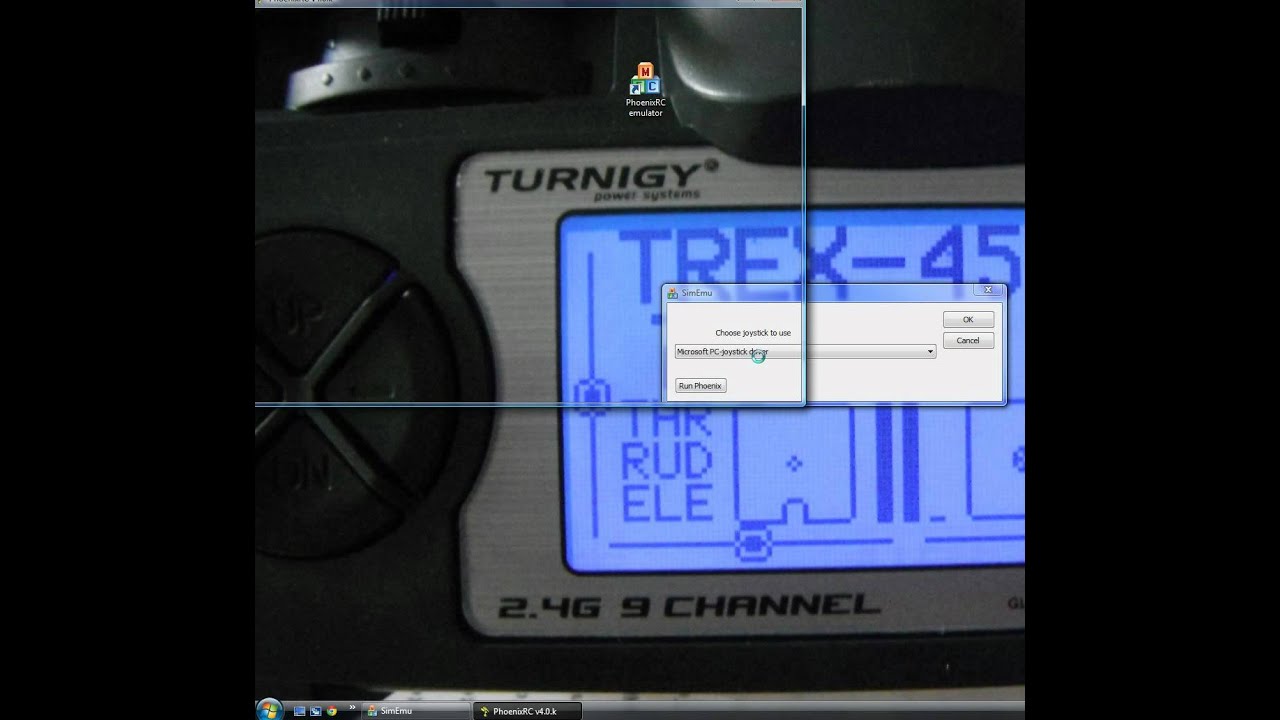Open the Windows Start menu
Screen dimensions: 1280x720
pyautogui.click(x=269, y=710)
